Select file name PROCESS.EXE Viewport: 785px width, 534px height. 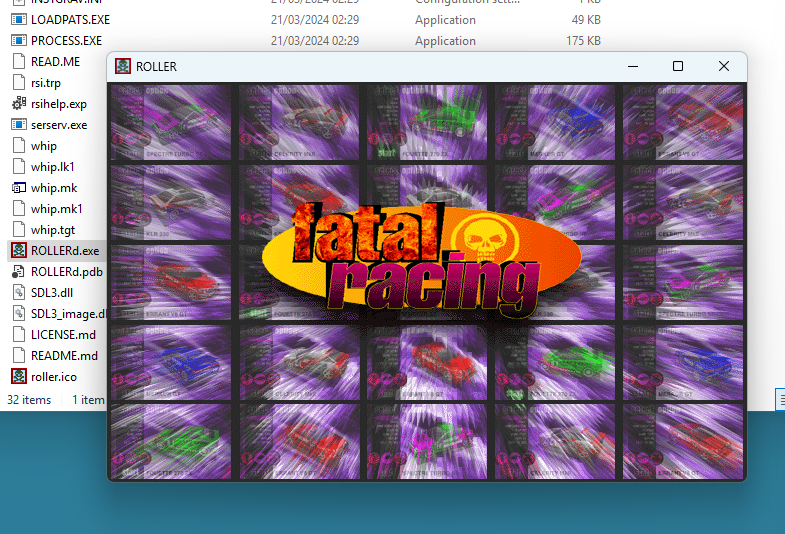click(x=67, y=41)
